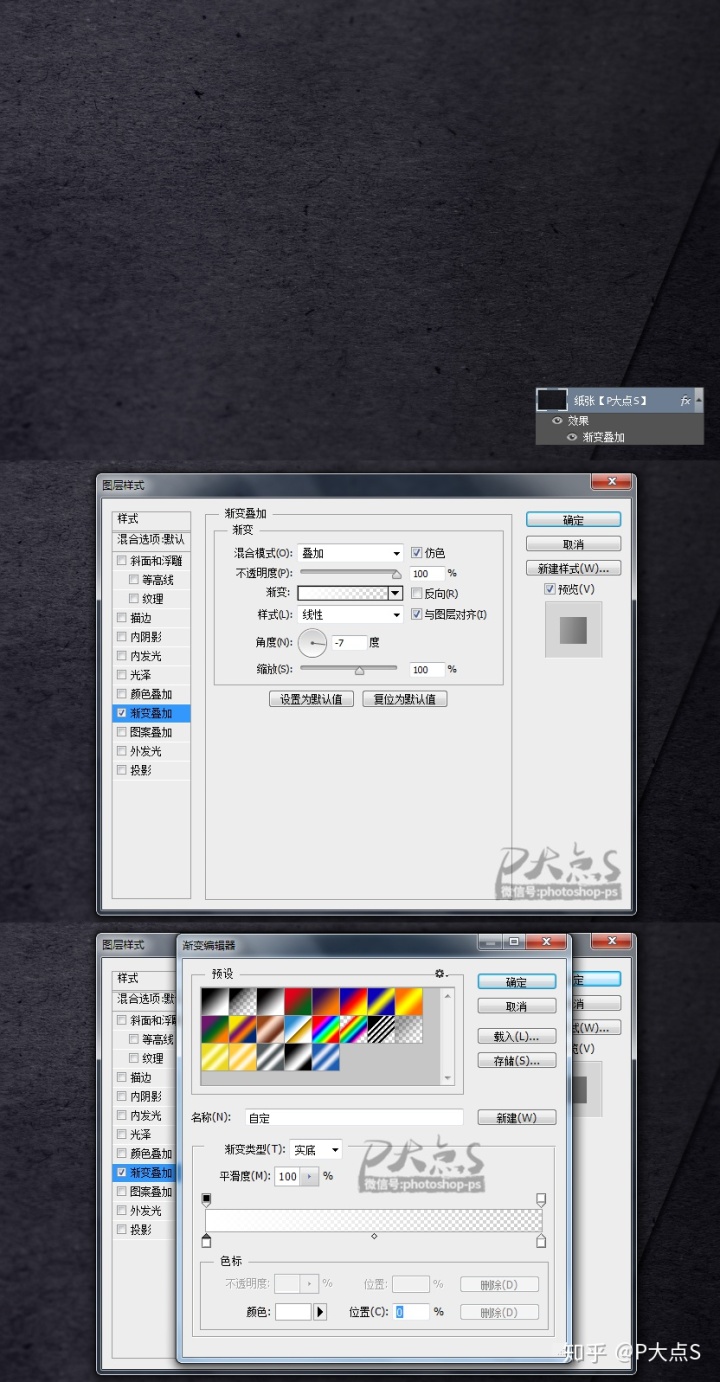Screen dimensions: 720x1382
Task: Pick the chrome gradient preset
Action: click(298, 1029)
